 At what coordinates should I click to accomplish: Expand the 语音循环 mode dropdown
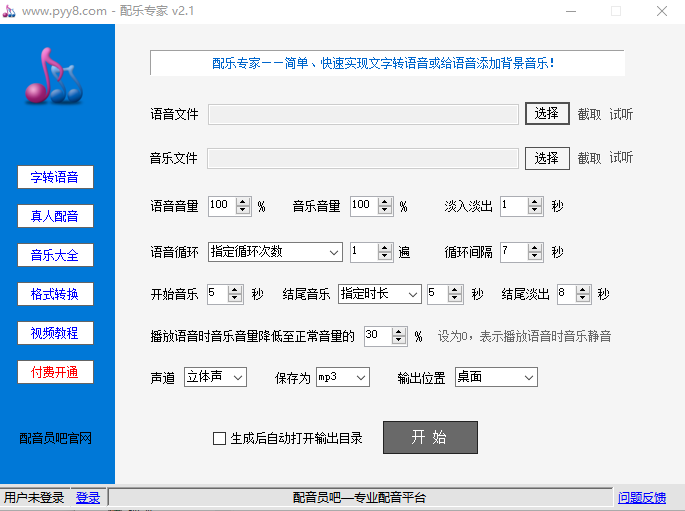pos(334,252)
